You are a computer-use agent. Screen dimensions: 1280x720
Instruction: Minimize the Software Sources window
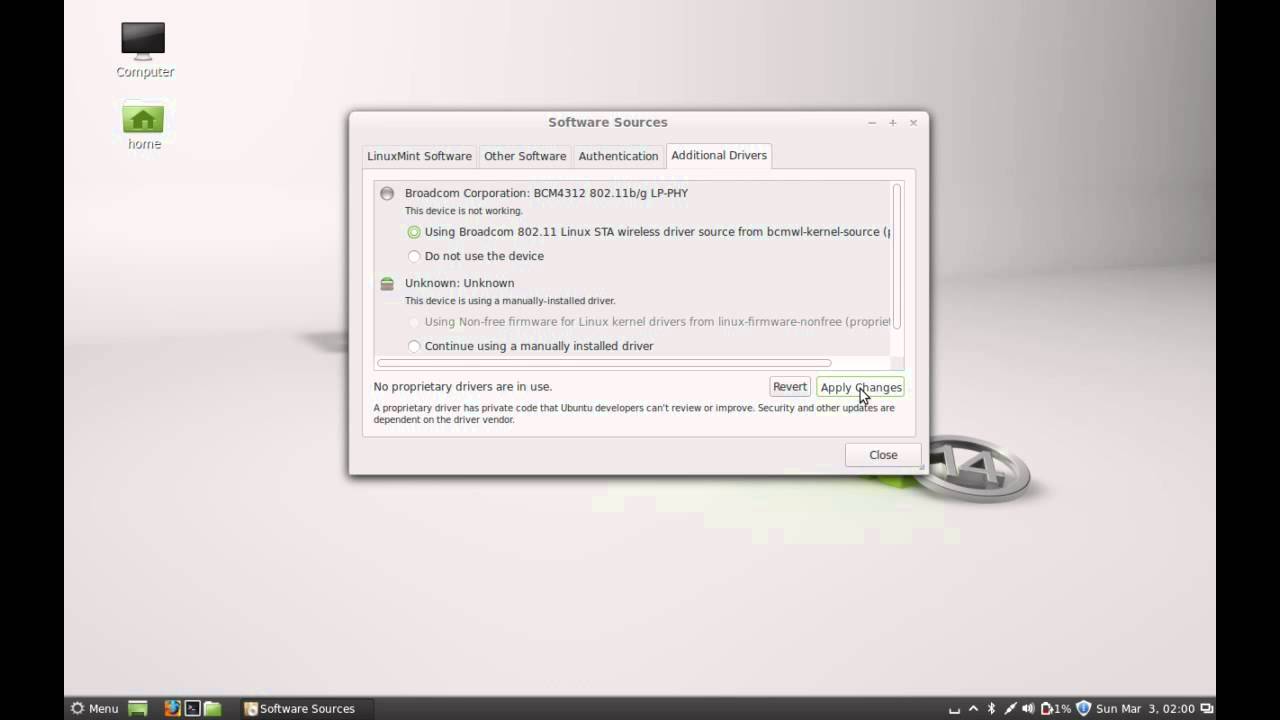tap(872, 122)
